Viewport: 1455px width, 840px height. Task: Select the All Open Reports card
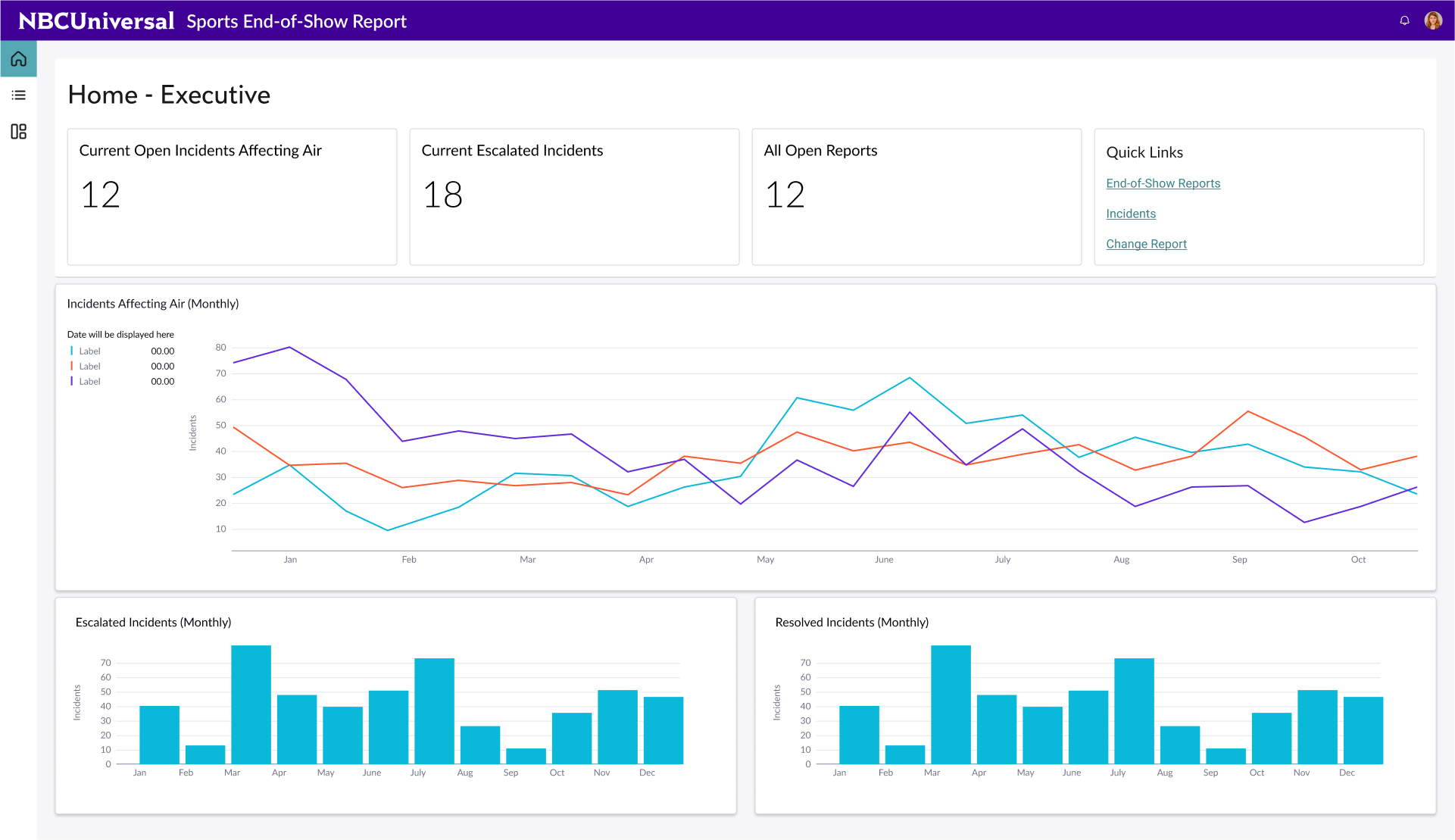tap(916, 197)
